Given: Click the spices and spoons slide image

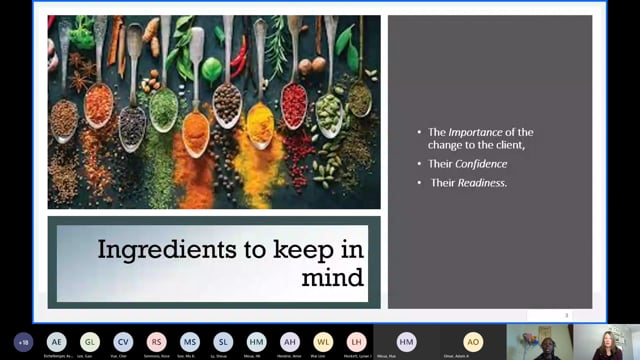Looking at the screenshot, I should click(214, 112).
